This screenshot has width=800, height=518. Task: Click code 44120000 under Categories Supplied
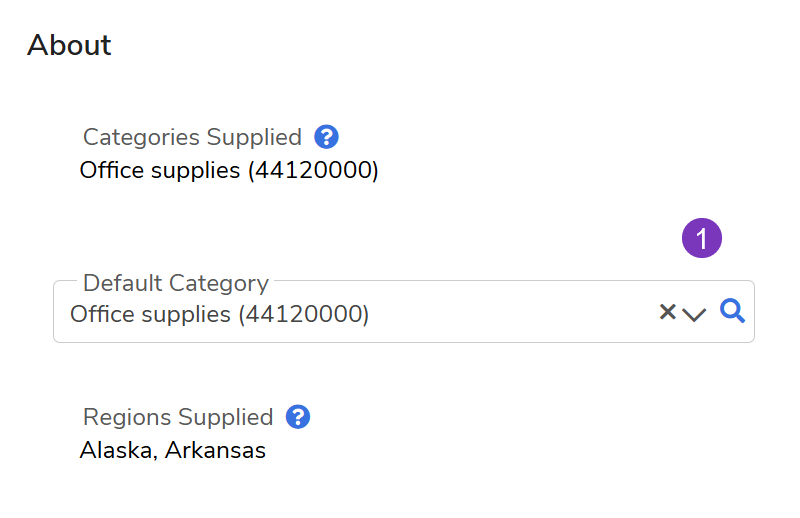(313, 170)
